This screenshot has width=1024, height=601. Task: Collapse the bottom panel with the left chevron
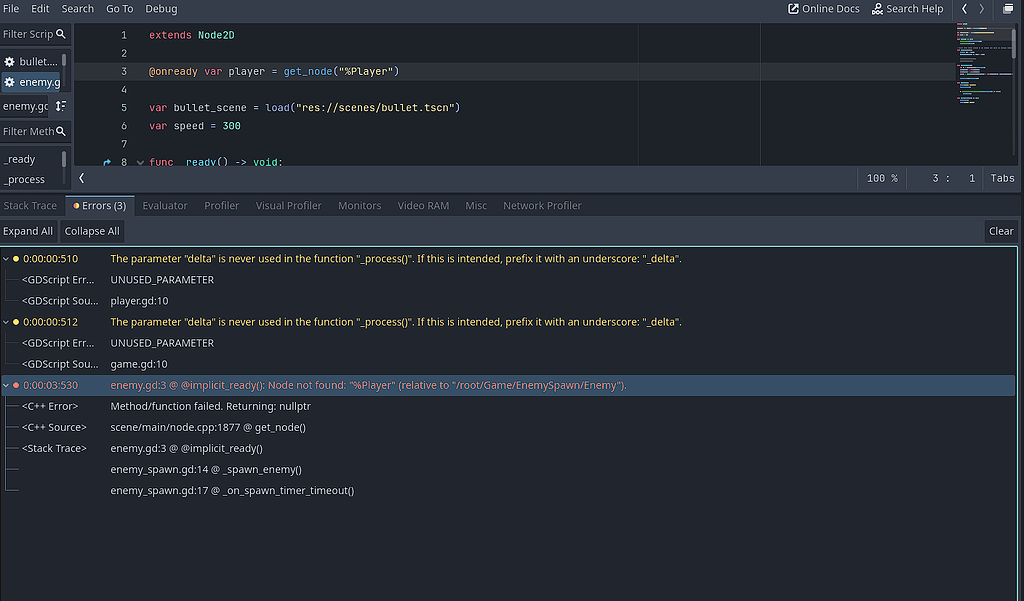click(81, 178)
